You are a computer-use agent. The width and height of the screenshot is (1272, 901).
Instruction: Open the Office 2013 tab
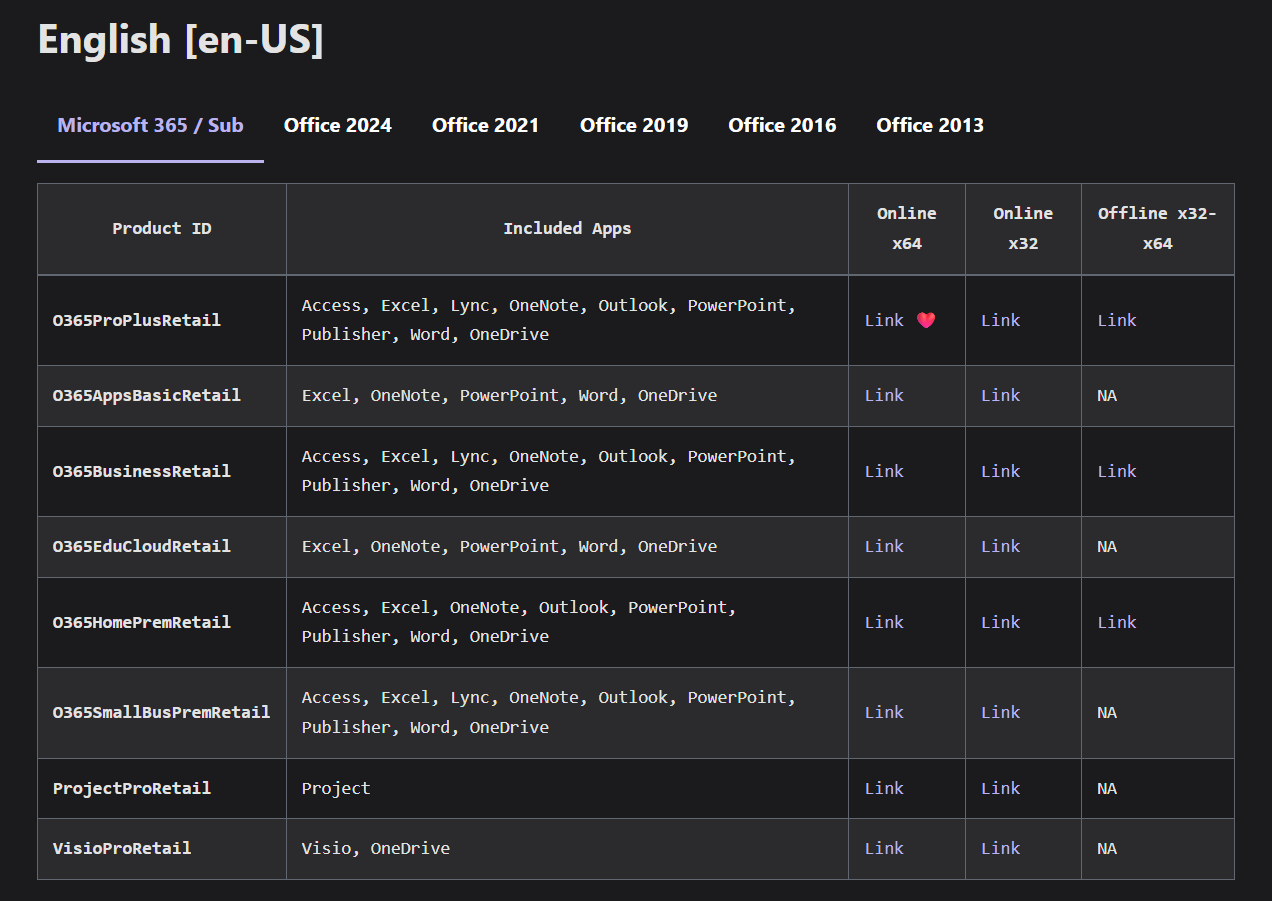(x=930, y=125)
